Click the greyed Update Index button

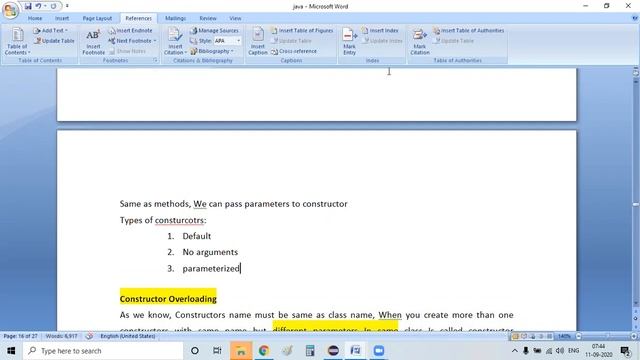click(382, 41)
